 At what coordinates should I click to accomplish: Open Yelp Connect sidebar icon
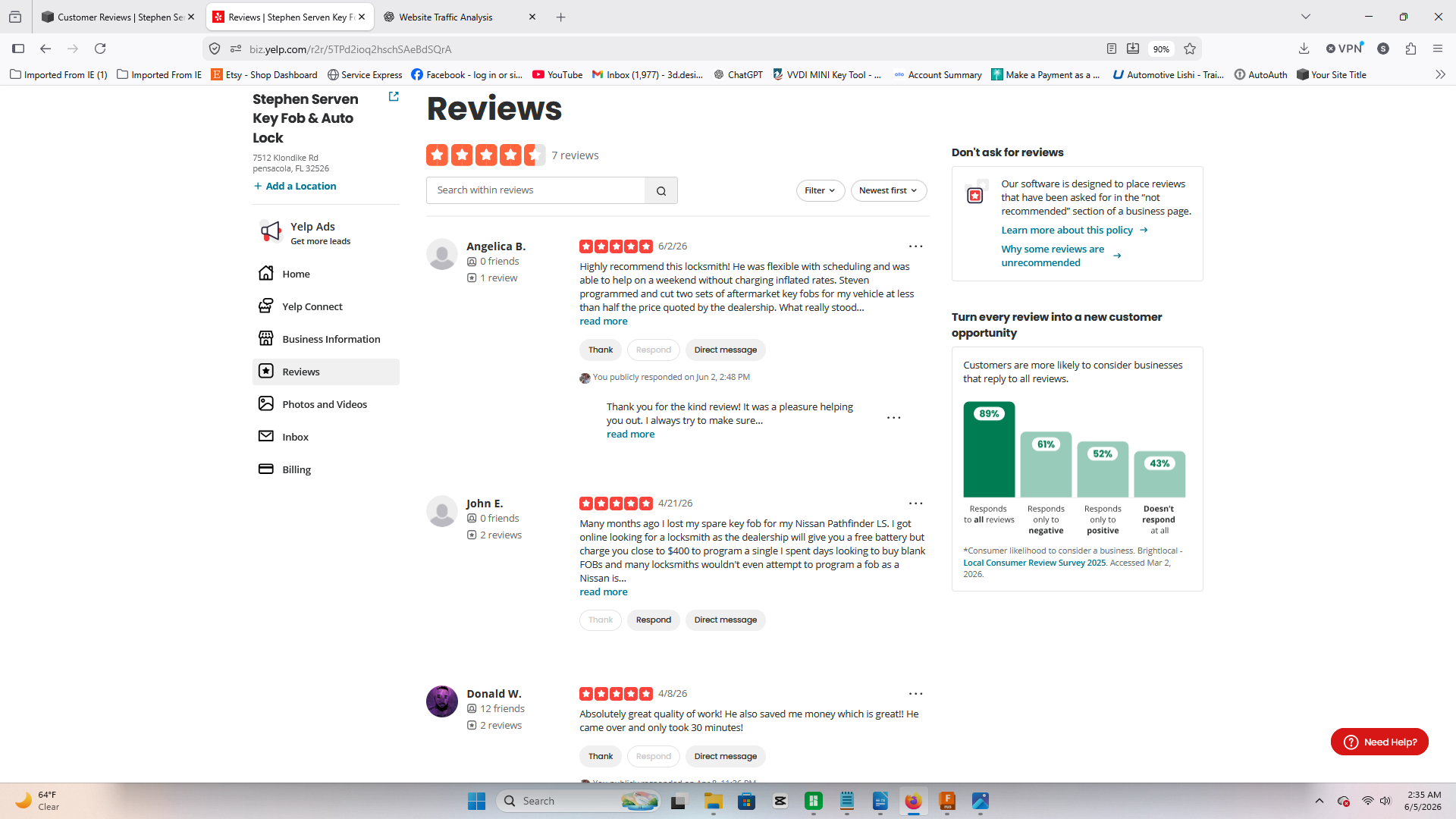pos(265,306)
